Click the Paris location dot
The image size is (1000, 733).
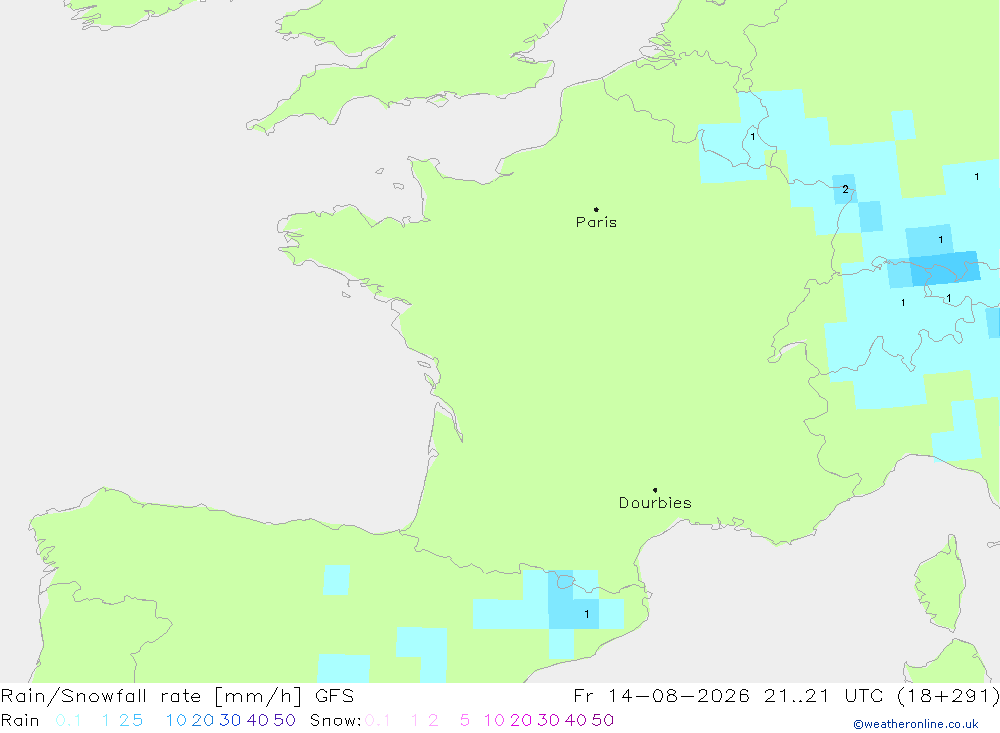point(596,209)
